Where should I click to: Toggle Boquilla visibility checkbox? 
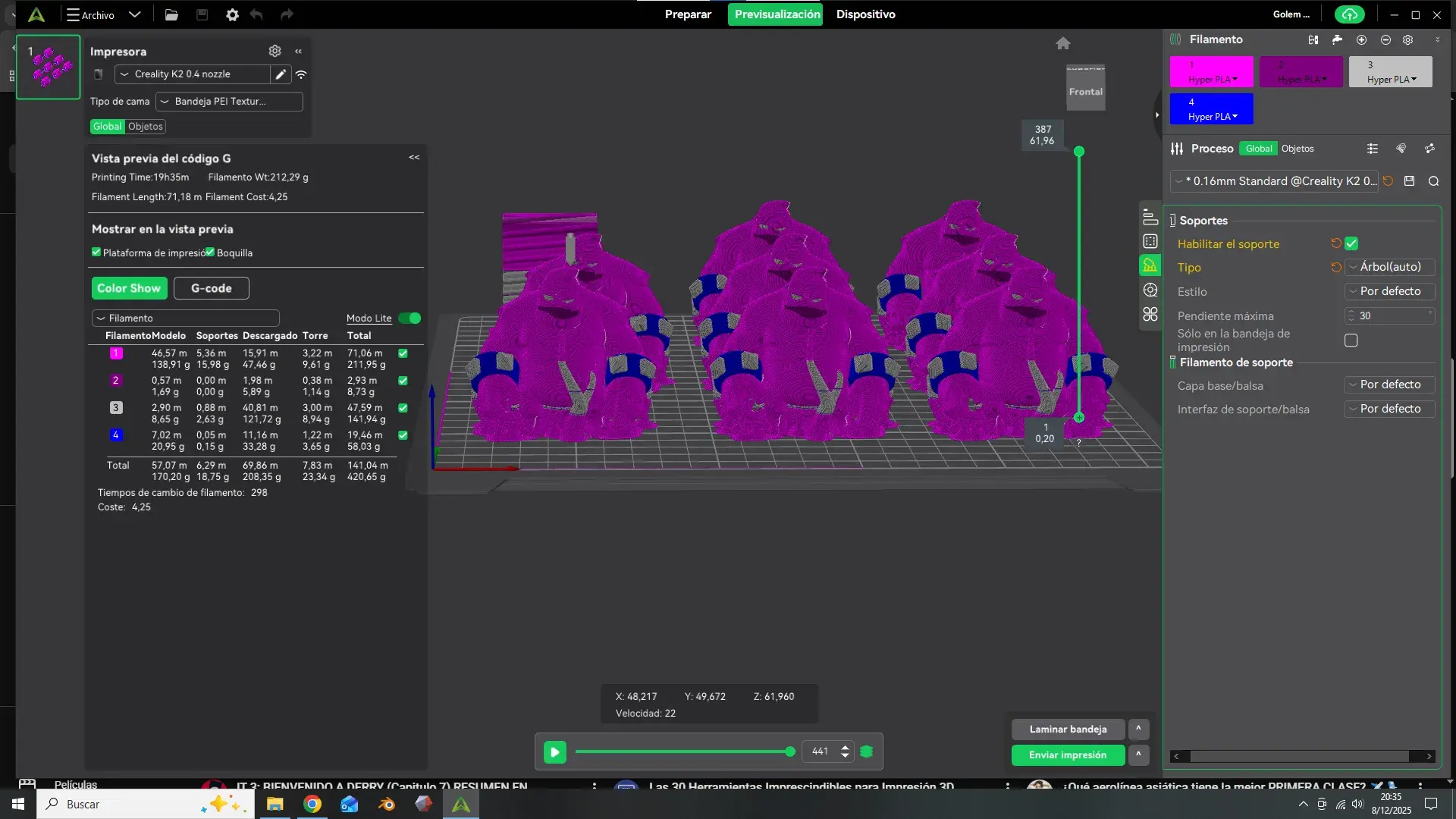point(210,253)
